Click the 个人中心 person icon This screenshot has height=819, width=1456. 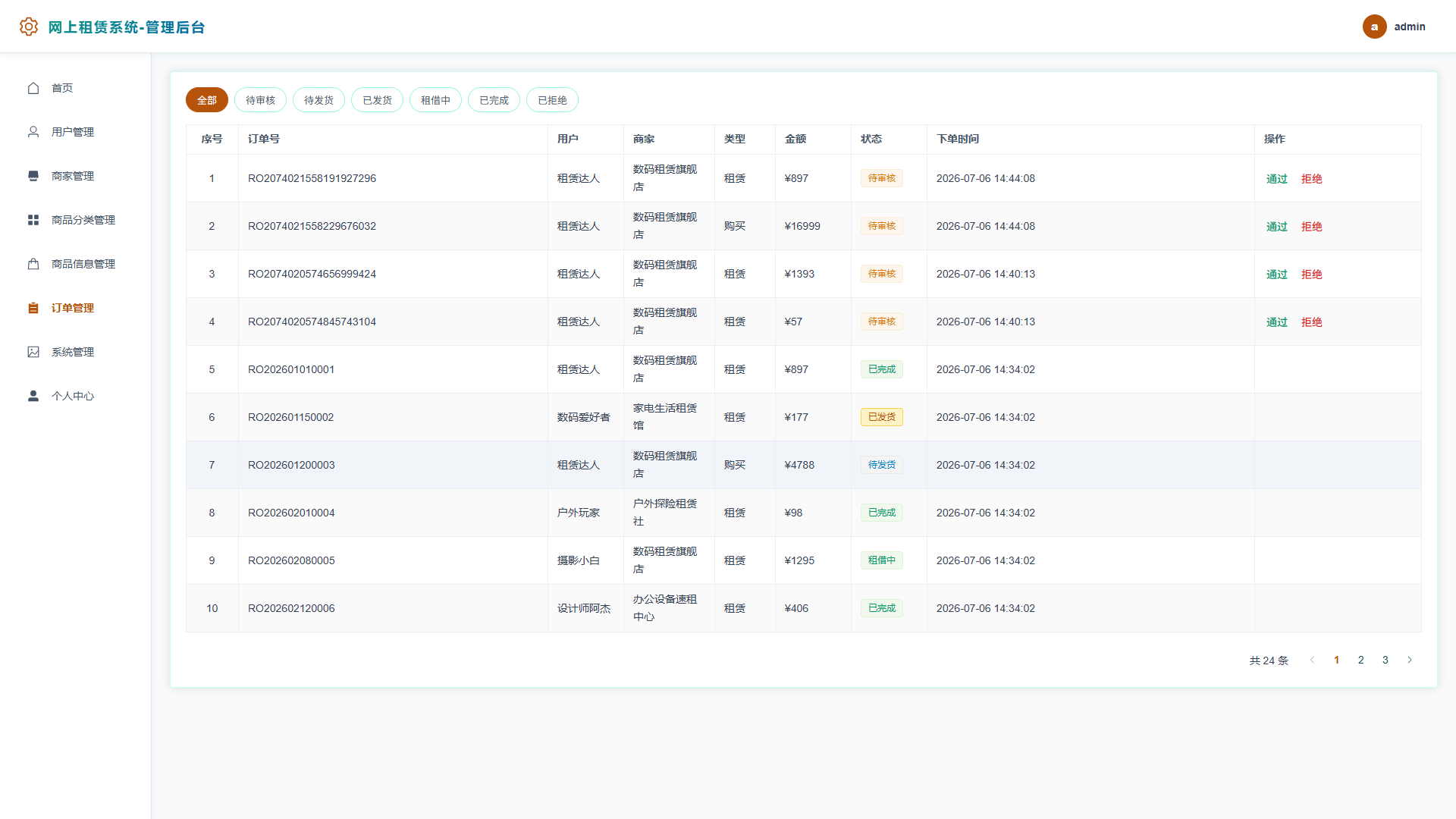(33, 396)
